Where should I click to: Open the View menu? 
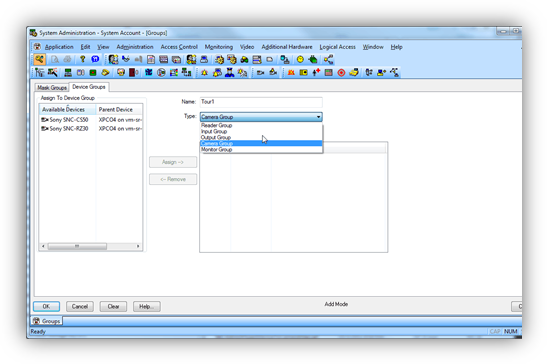click(103, 47)
